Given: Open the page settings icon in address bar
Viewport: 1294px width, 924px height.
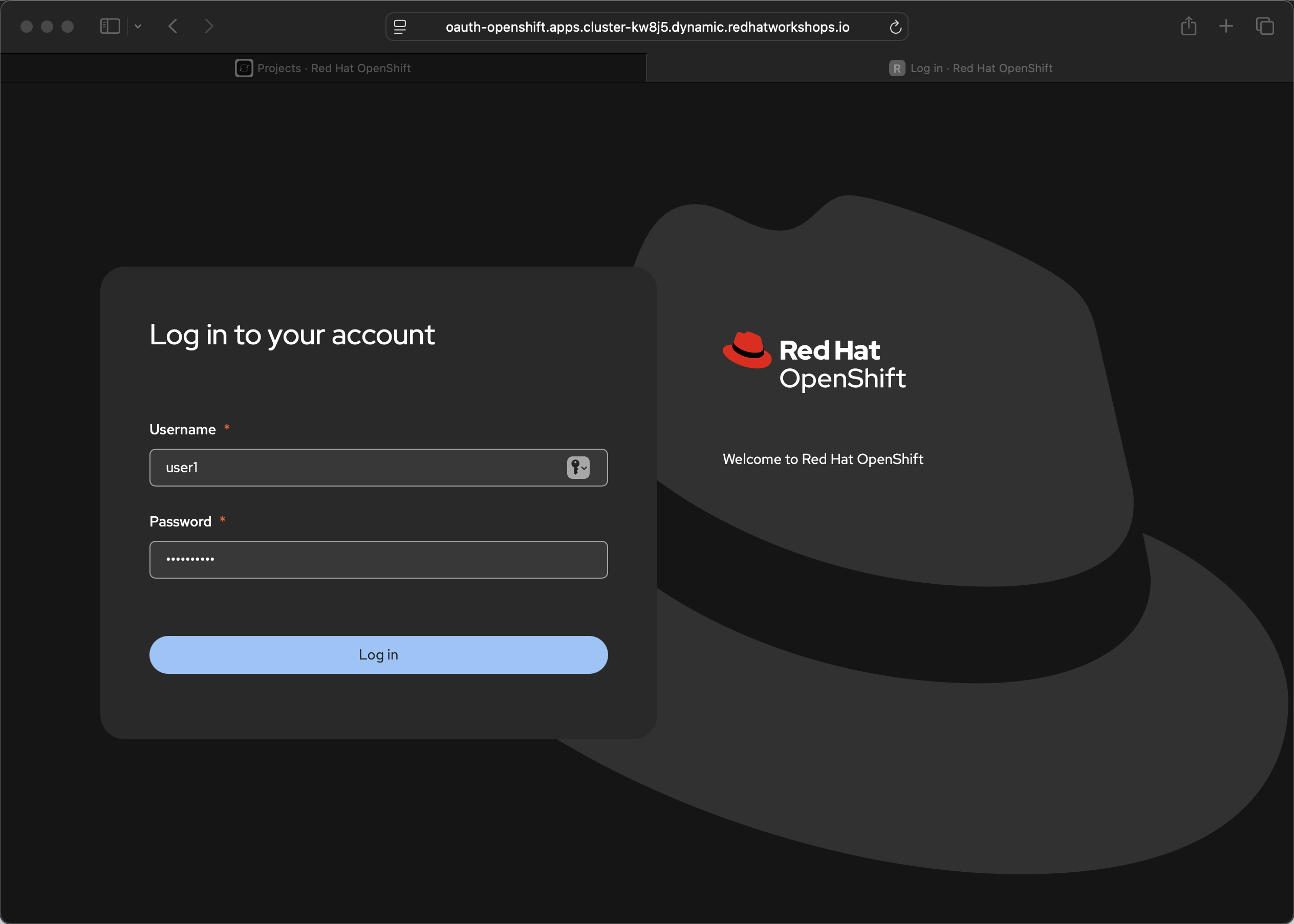Looking at the screenshot, I should [x=400, y=27].
